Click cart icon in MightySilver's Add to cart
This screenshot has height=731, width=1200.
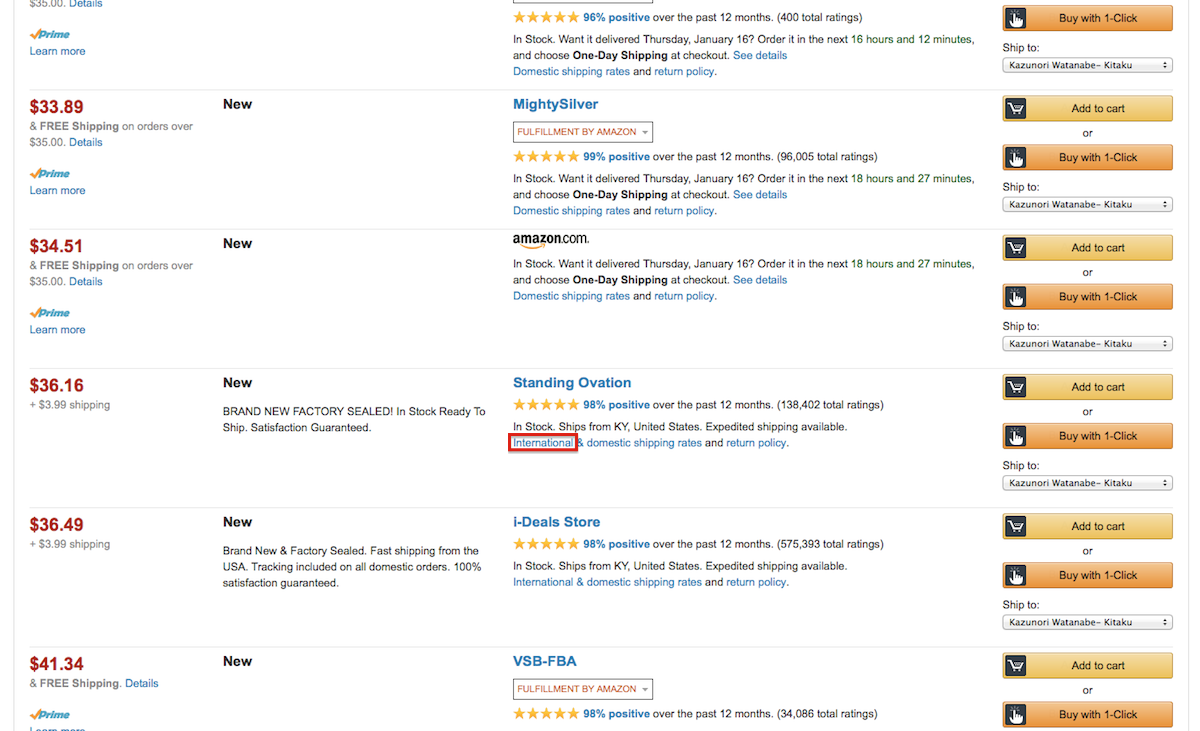click(1015, 109)
